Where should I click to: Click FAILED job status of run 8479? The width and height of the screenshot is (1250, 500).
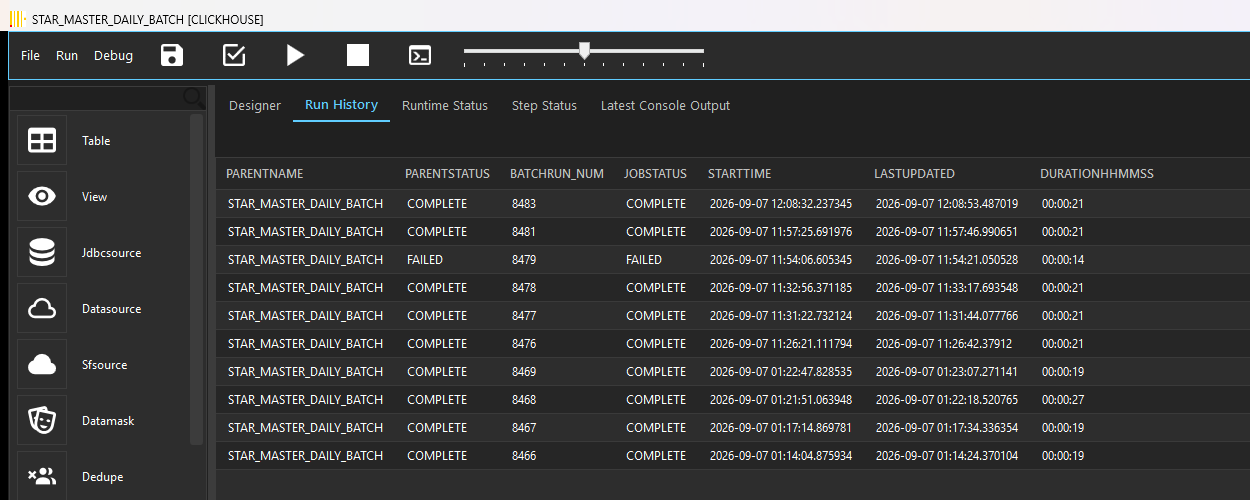point(644,260)
